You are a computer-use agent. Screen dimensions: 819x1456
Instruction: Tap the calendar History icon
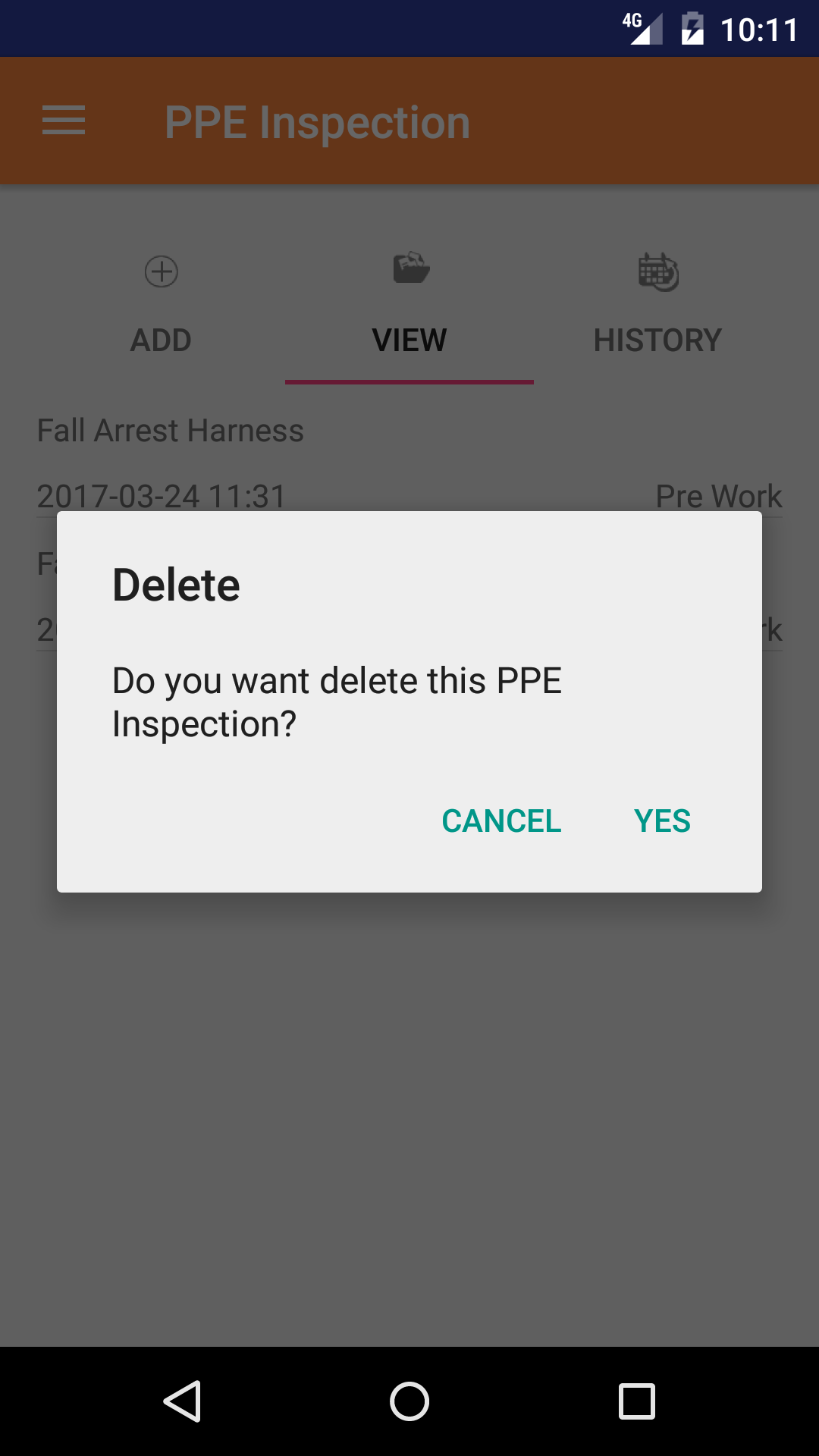(658, 271)
